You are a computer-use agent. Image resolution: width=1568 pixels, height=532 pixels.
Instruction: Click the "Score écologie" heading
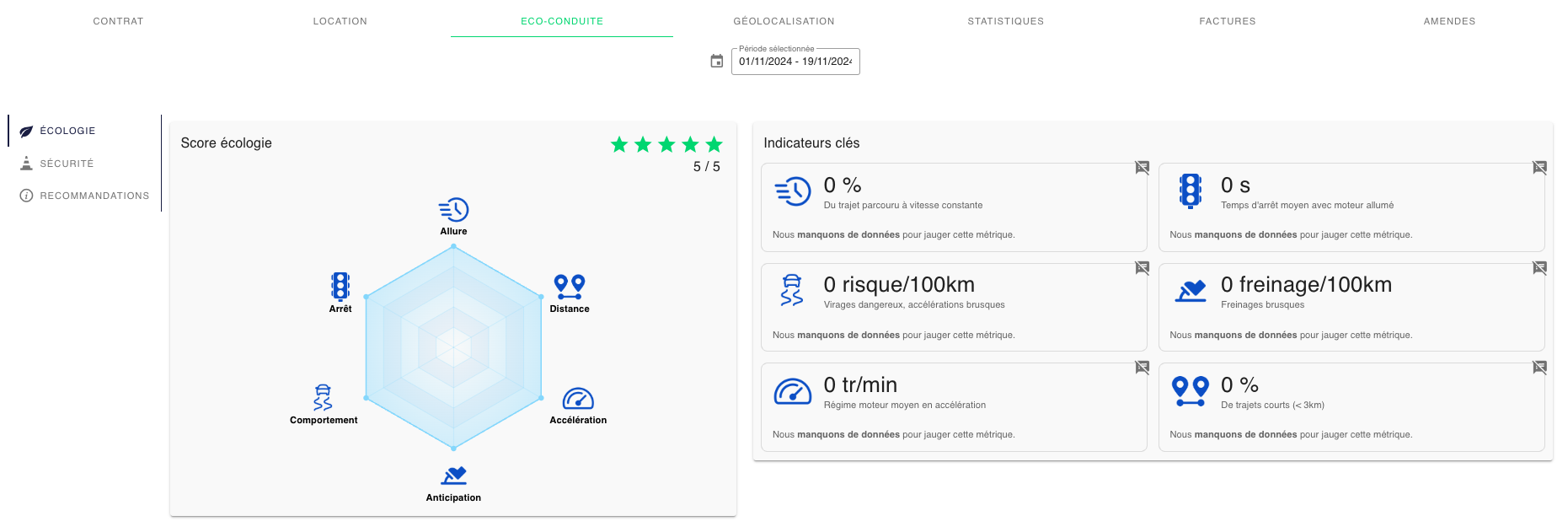click(x=226, y=143)
